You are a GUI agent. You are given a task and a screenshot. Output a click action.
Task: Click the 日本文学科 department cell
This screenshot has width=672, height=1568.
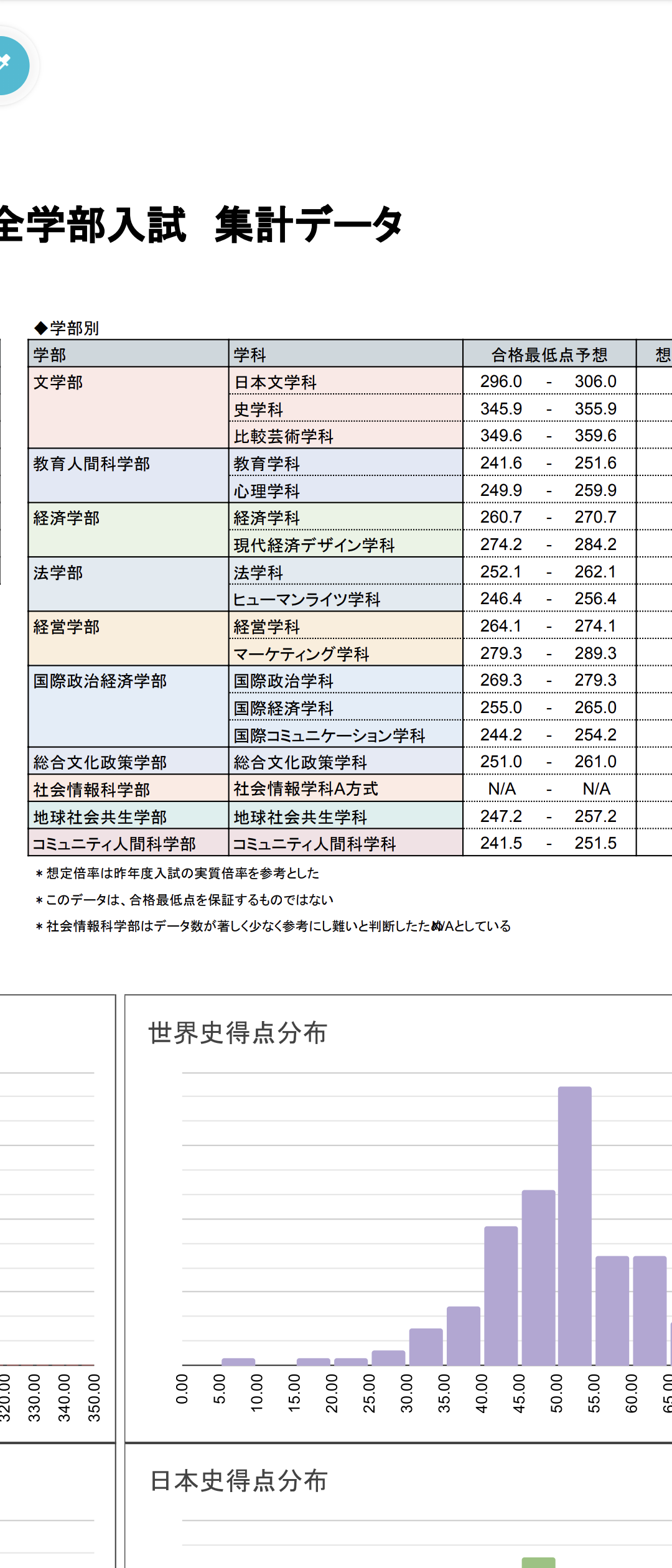tap(345, 382)
